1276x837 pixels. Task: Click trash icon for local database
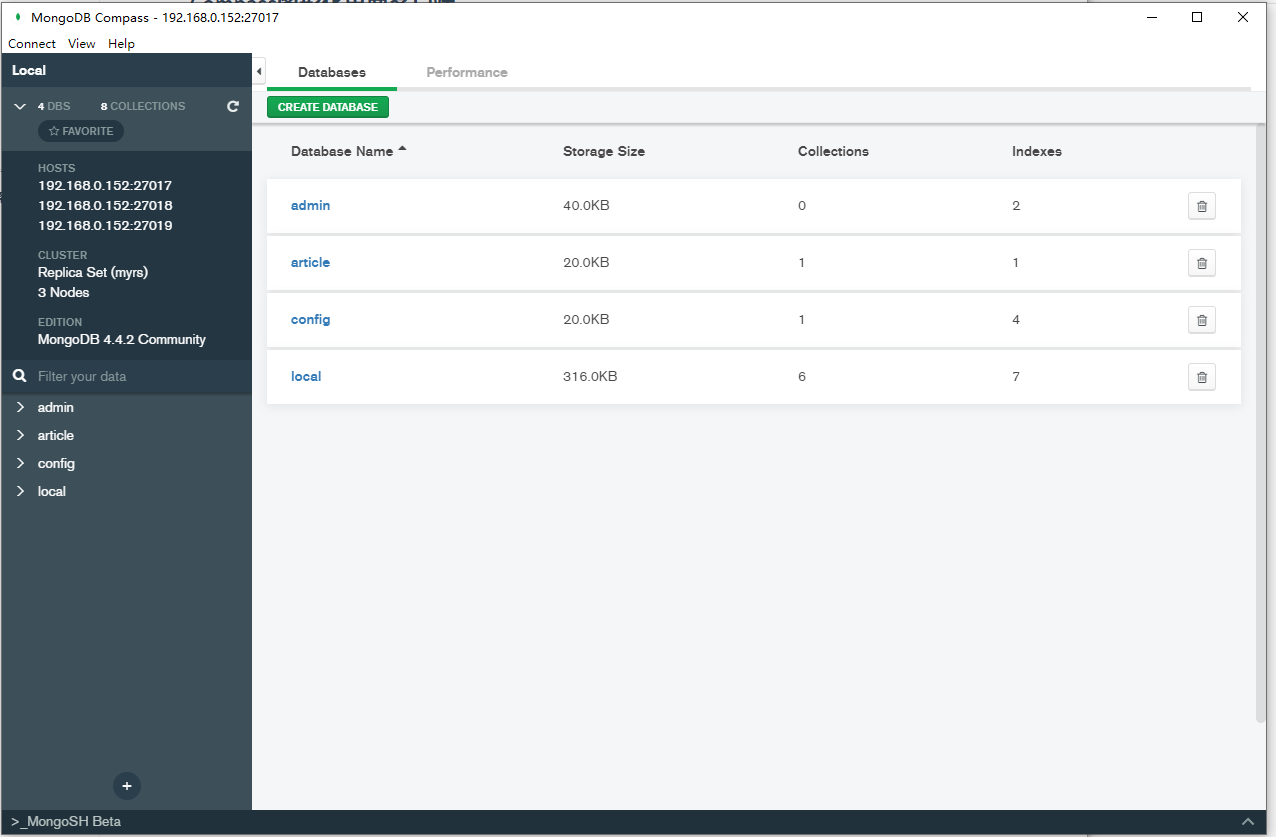pyautogui.click(x=1201, y=377)
